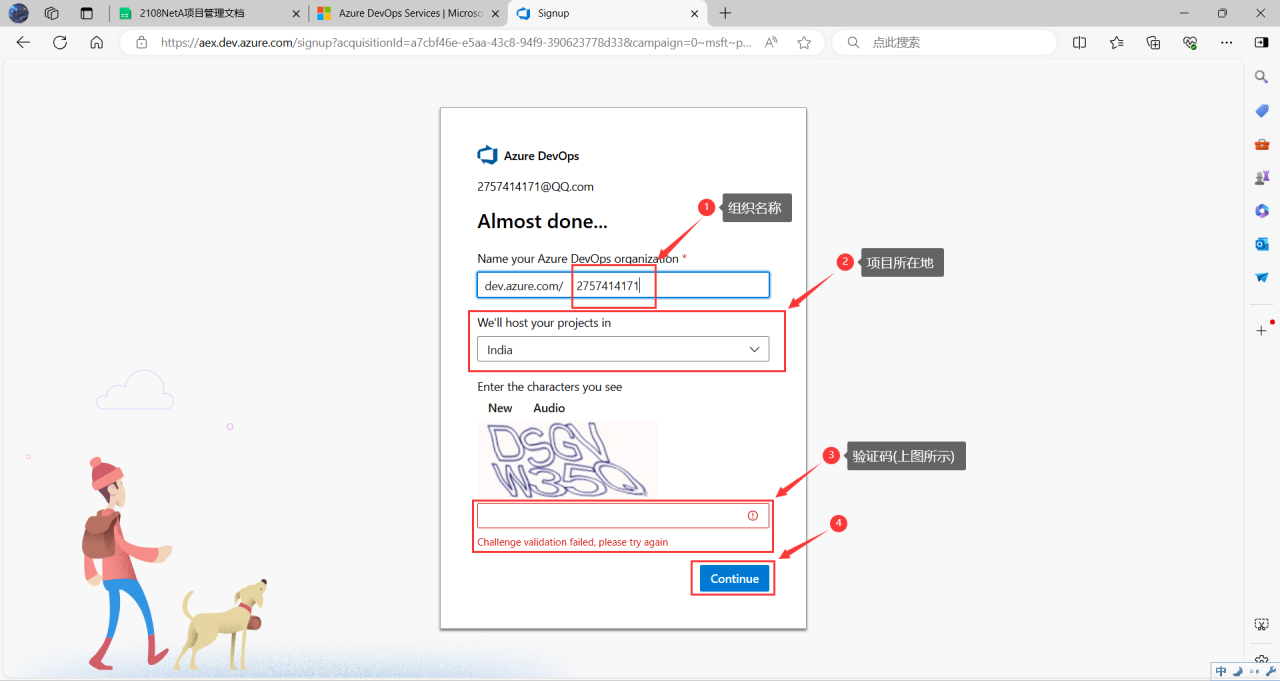Open Edge settings and more menu
Screen dimensions: 1280x681
pos(1227,42)
